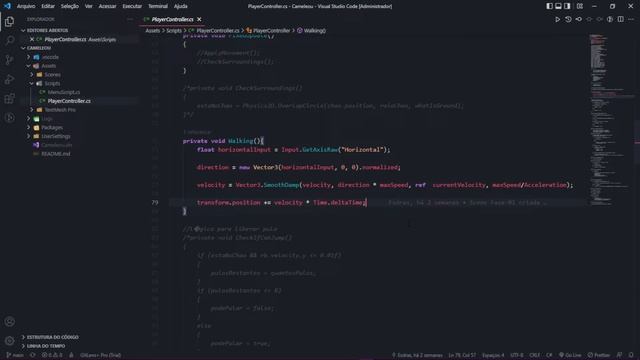Image resolution: width=640 pixels, height=360 pixels.
Task: Expand the TextMesh Pro folder
Action: click(32, 109)
